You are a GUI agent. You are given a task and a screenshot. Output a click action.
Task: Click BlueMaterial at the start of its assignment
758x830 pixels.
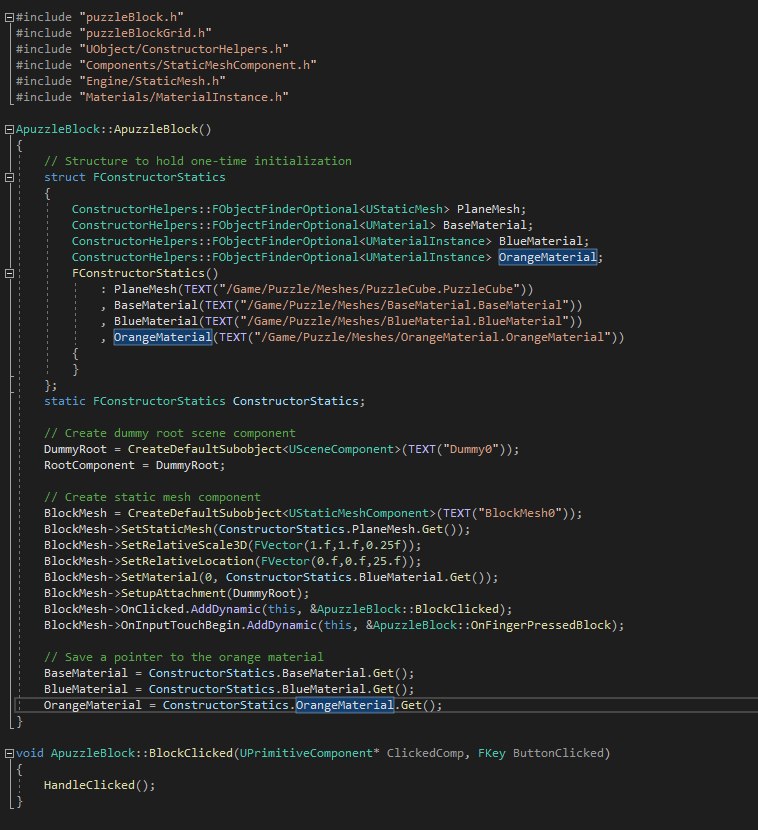point(86,689)
